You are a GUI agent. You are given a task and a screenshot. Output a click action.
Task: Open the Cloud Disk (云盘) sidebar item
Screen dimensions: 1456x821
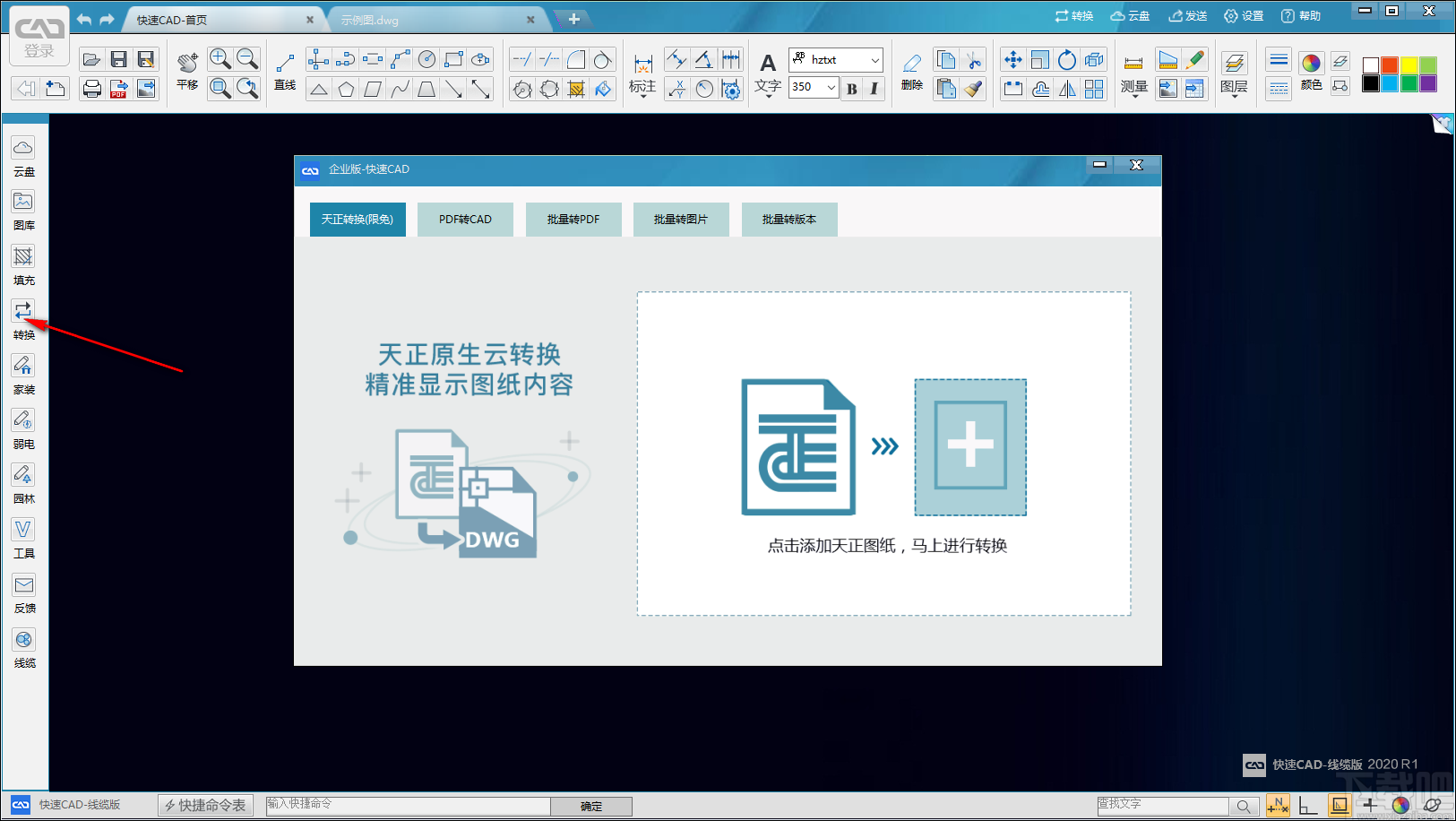(23, 156)
